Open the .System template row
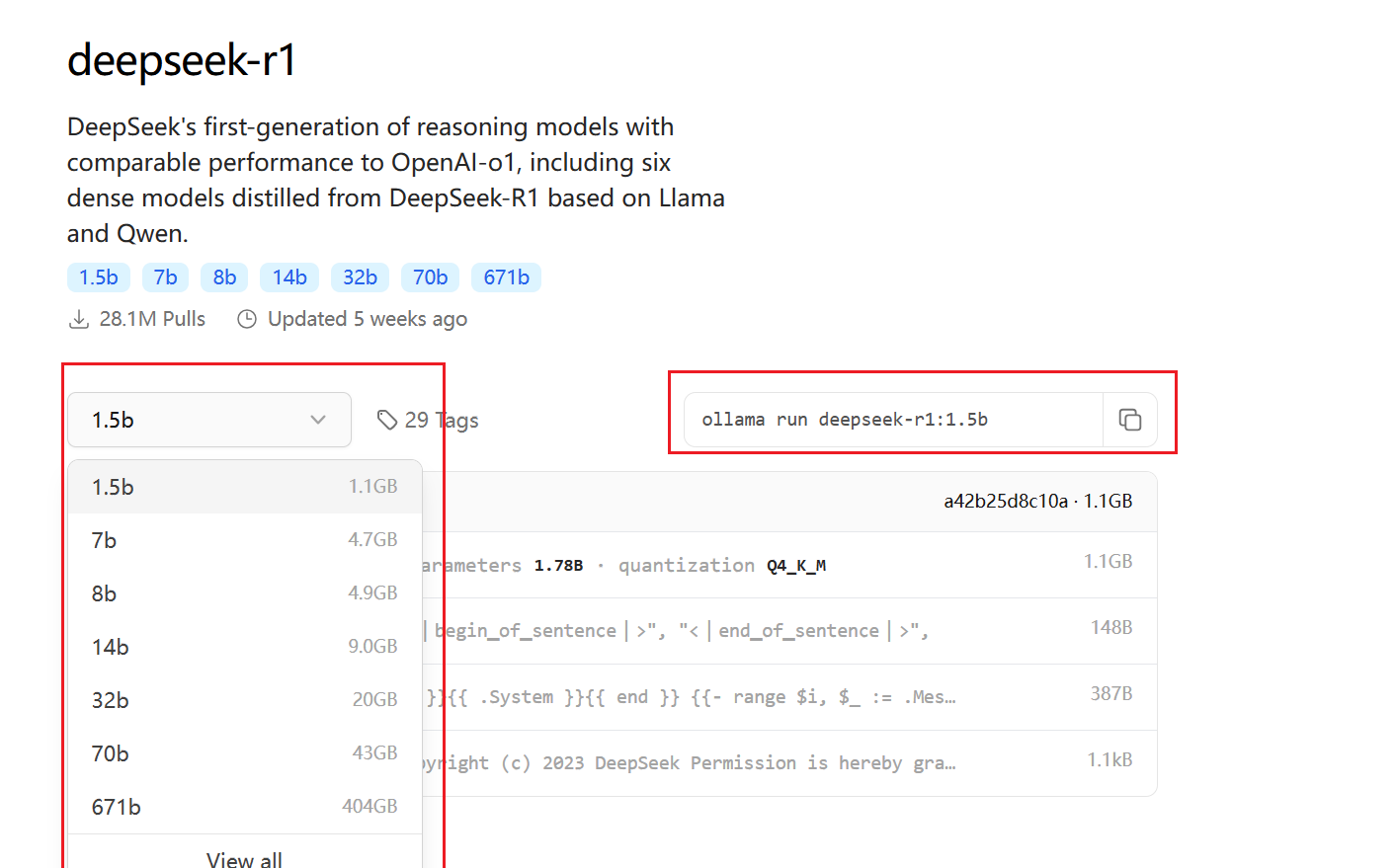Screen dimensions: 1397x868 pos(789,697)
